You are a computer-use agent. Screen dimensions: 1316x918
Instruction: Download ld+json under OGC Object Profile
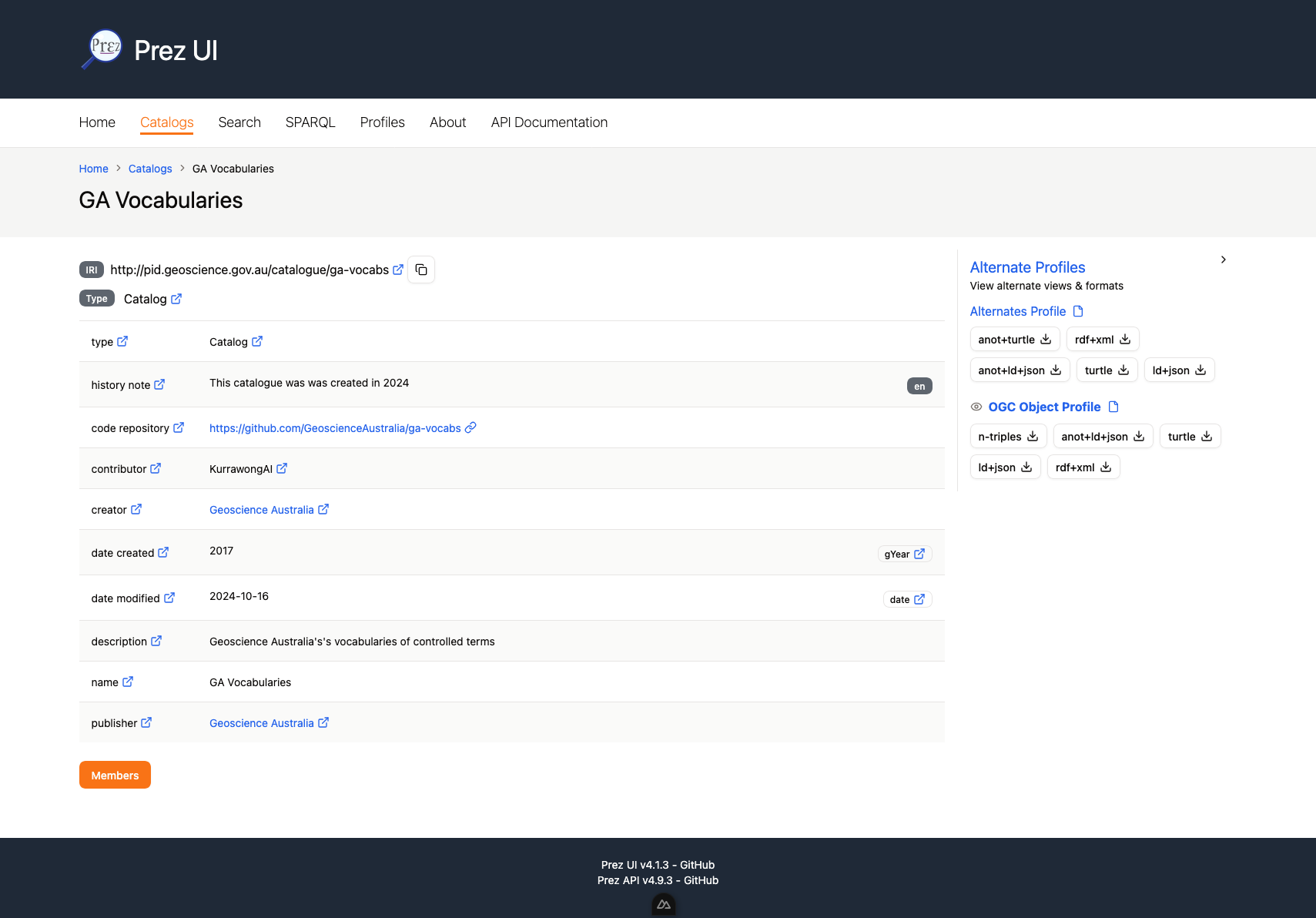(x=1005, y=467)
